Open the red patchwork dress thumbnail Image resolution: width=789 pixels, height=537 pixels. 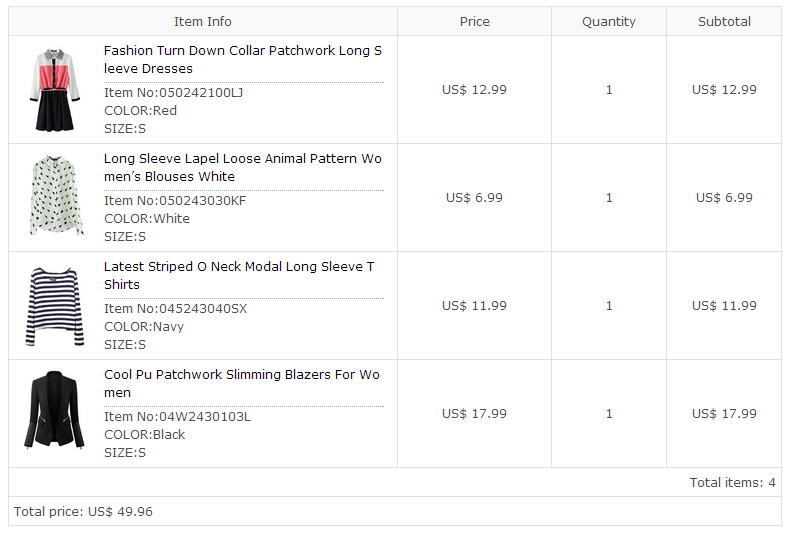click(54, 90)
